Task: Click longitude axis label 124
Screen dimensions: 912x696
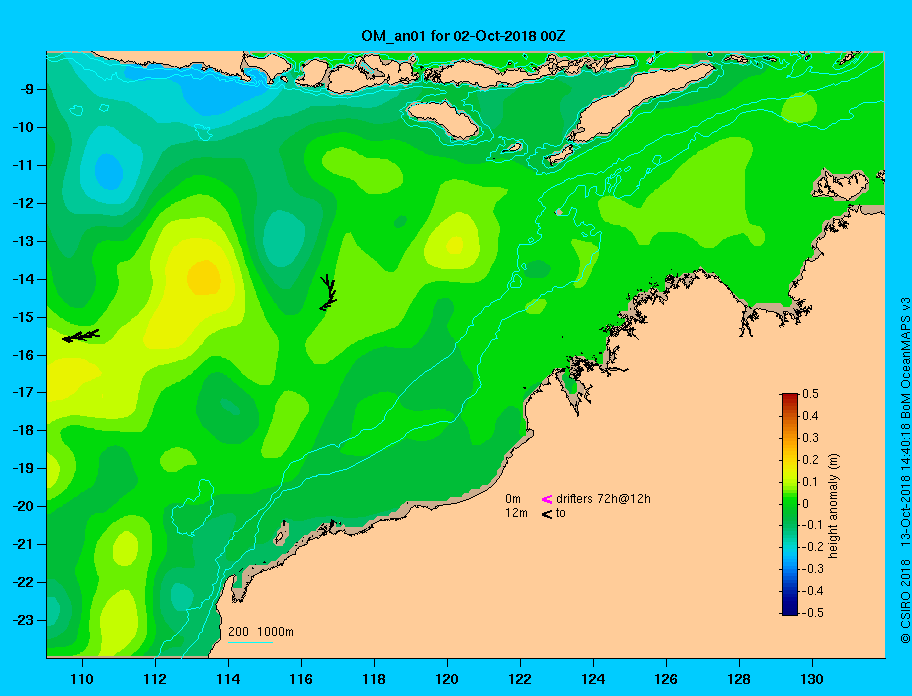Action: [x=593, y=679]
